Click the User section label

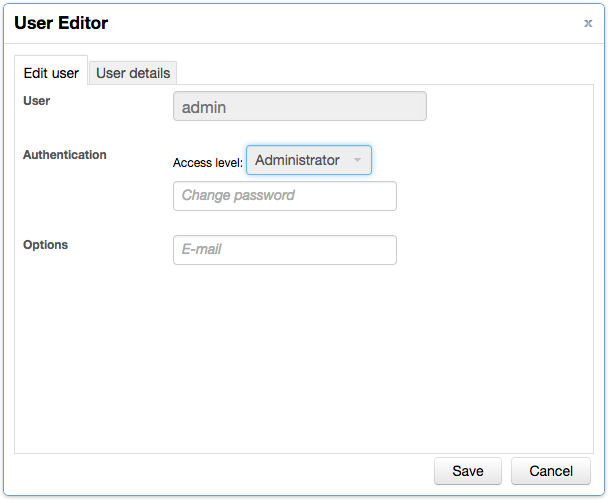(37, 101)
